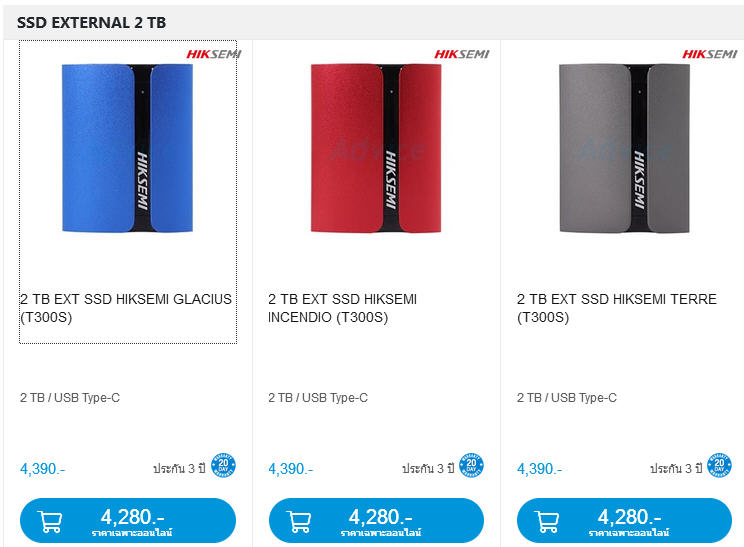Click the HIKSEMI logo above the gray SSD
This screenshot has height=547, width=744.
[710, 54]
